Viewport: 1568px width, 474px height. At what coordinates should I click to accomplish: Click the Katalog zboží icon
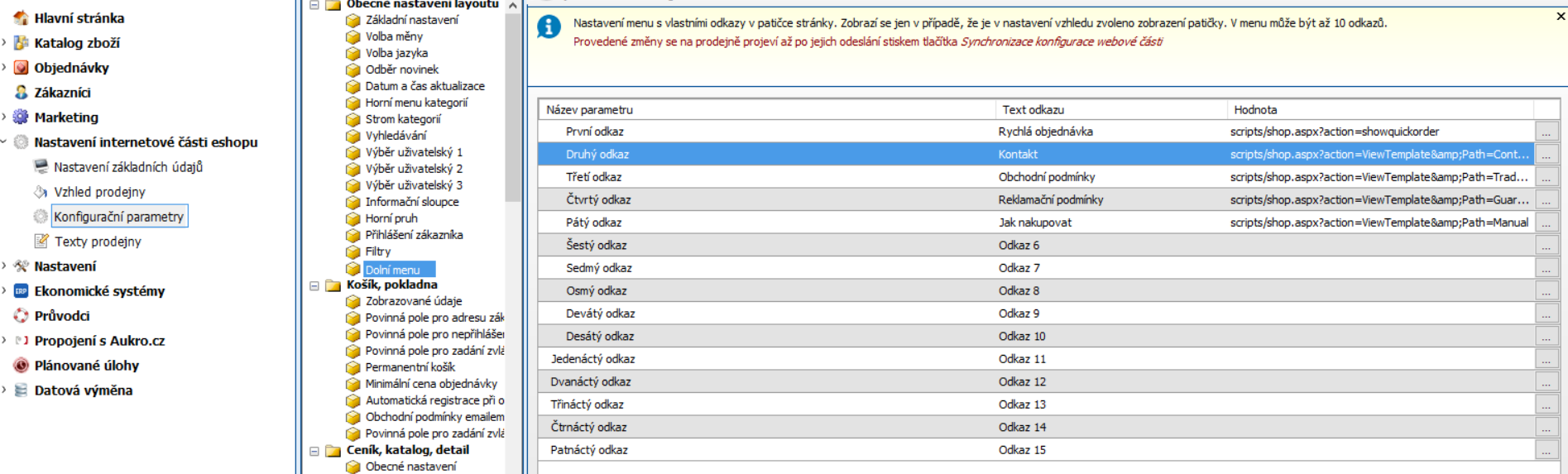point(22,43)
